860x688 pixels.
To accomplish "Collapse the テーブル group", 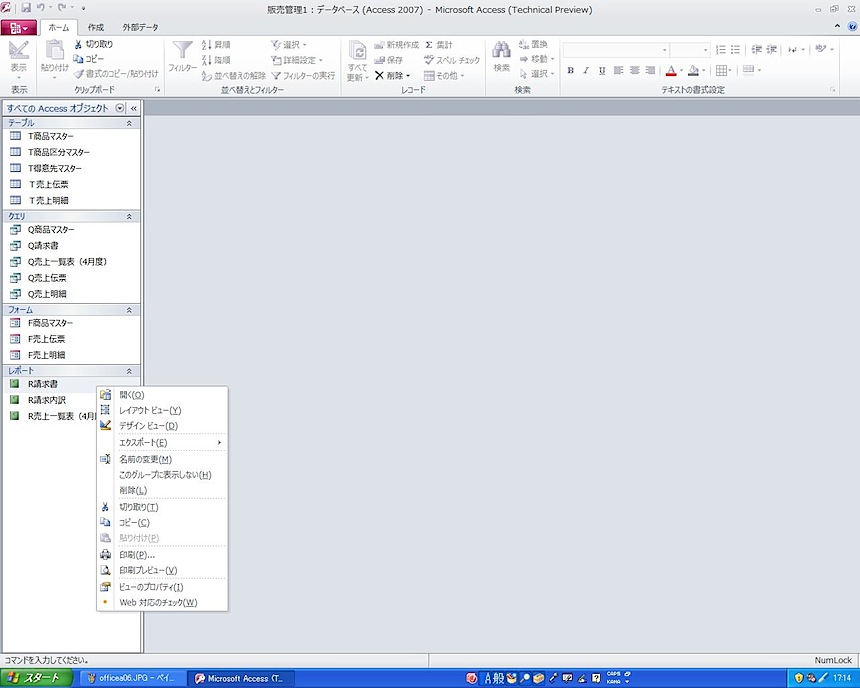I will (x=129, y=123).
